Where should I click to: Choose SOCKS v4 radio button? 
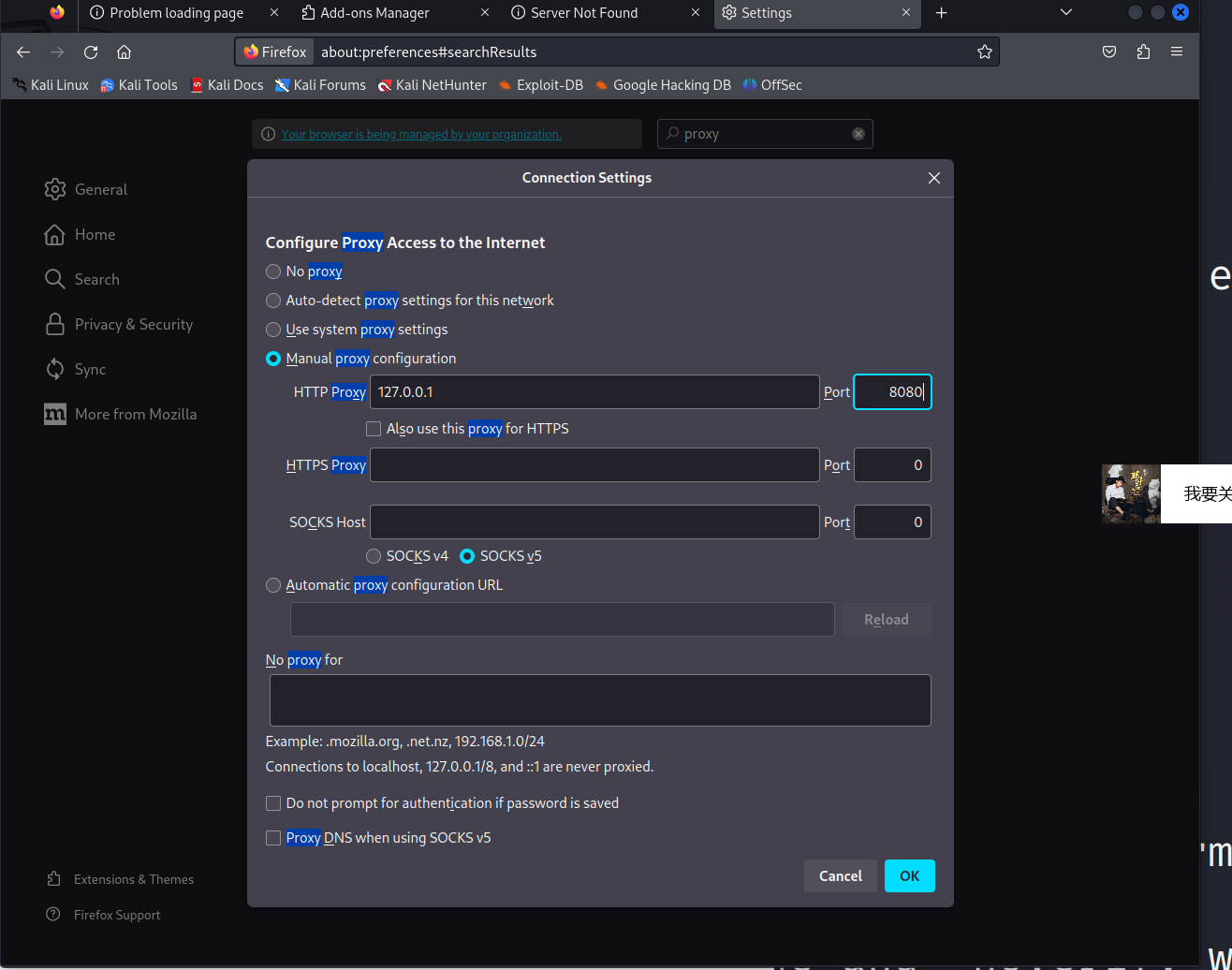(x=374, y=556)
